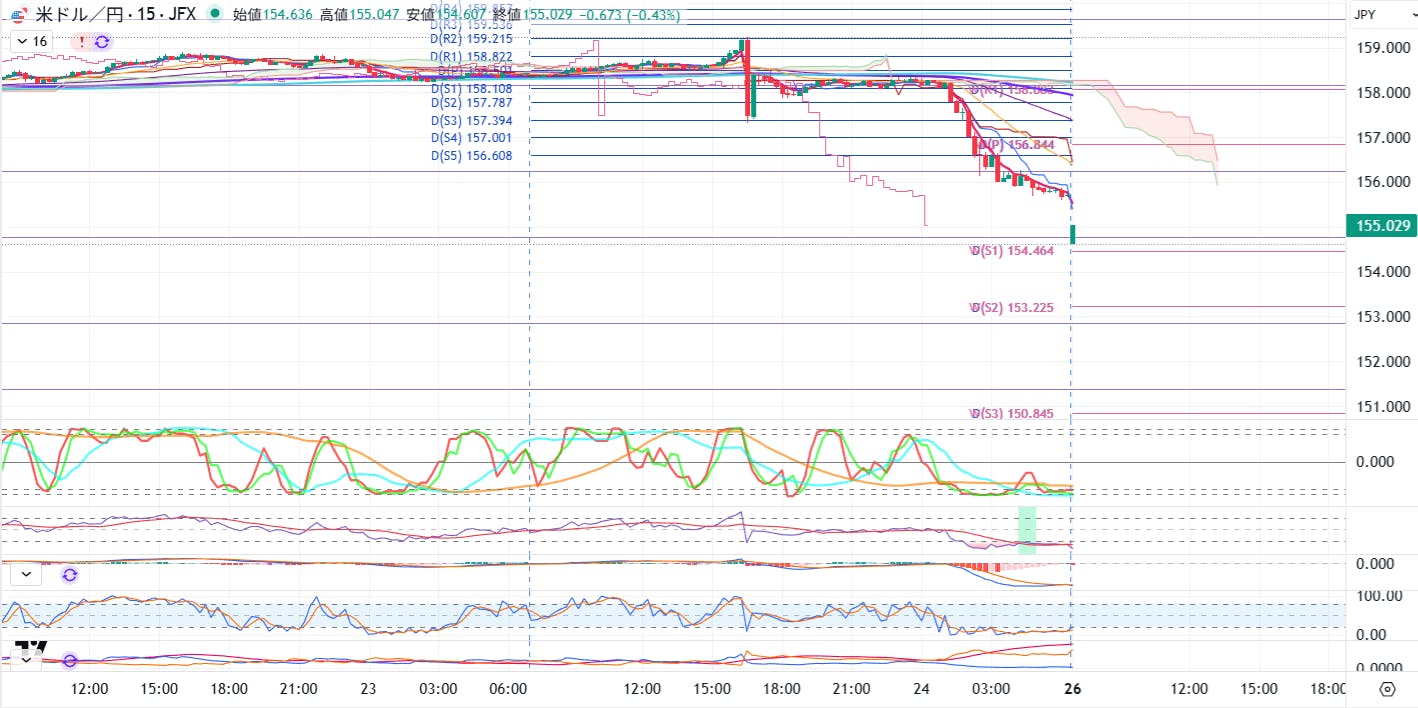Screen dimensions: 1418x708
Task: Open chart settings gear at bottom right
Action: pyautogui.click(x=1386, y=689)
